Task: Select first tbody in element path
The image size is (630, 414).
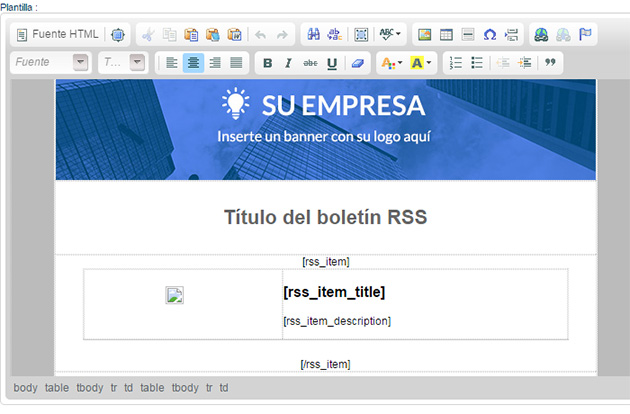Action: (90, 388)
